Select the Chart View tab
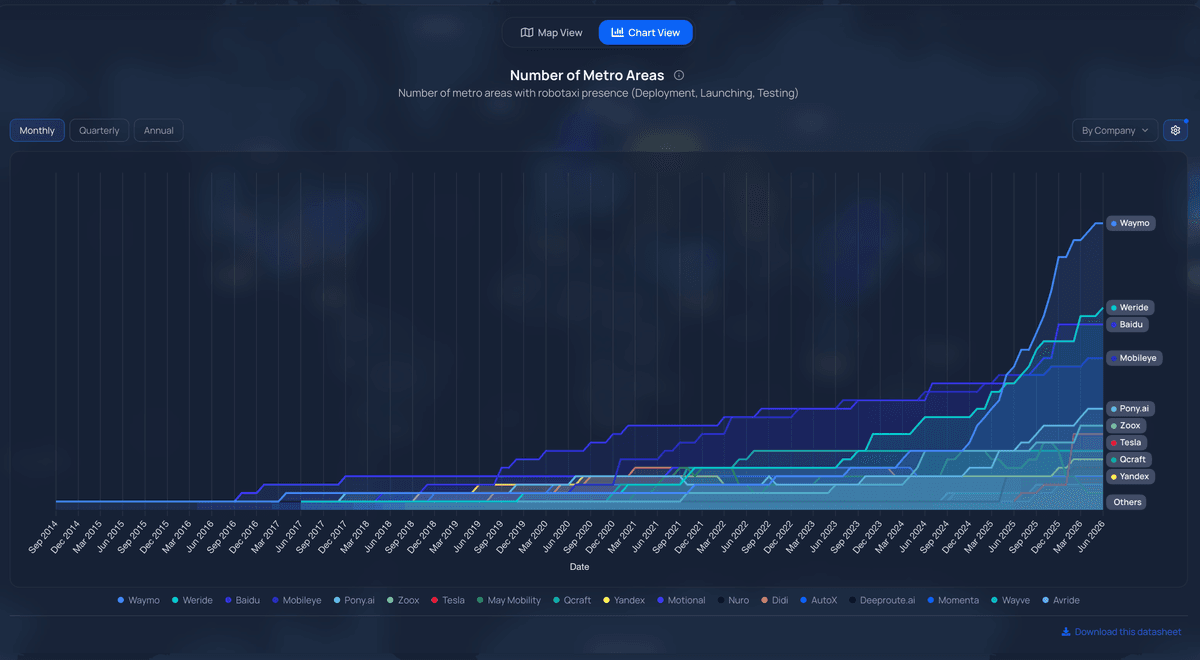Viewport: 1200px width, 660px height. click(645, 32)
